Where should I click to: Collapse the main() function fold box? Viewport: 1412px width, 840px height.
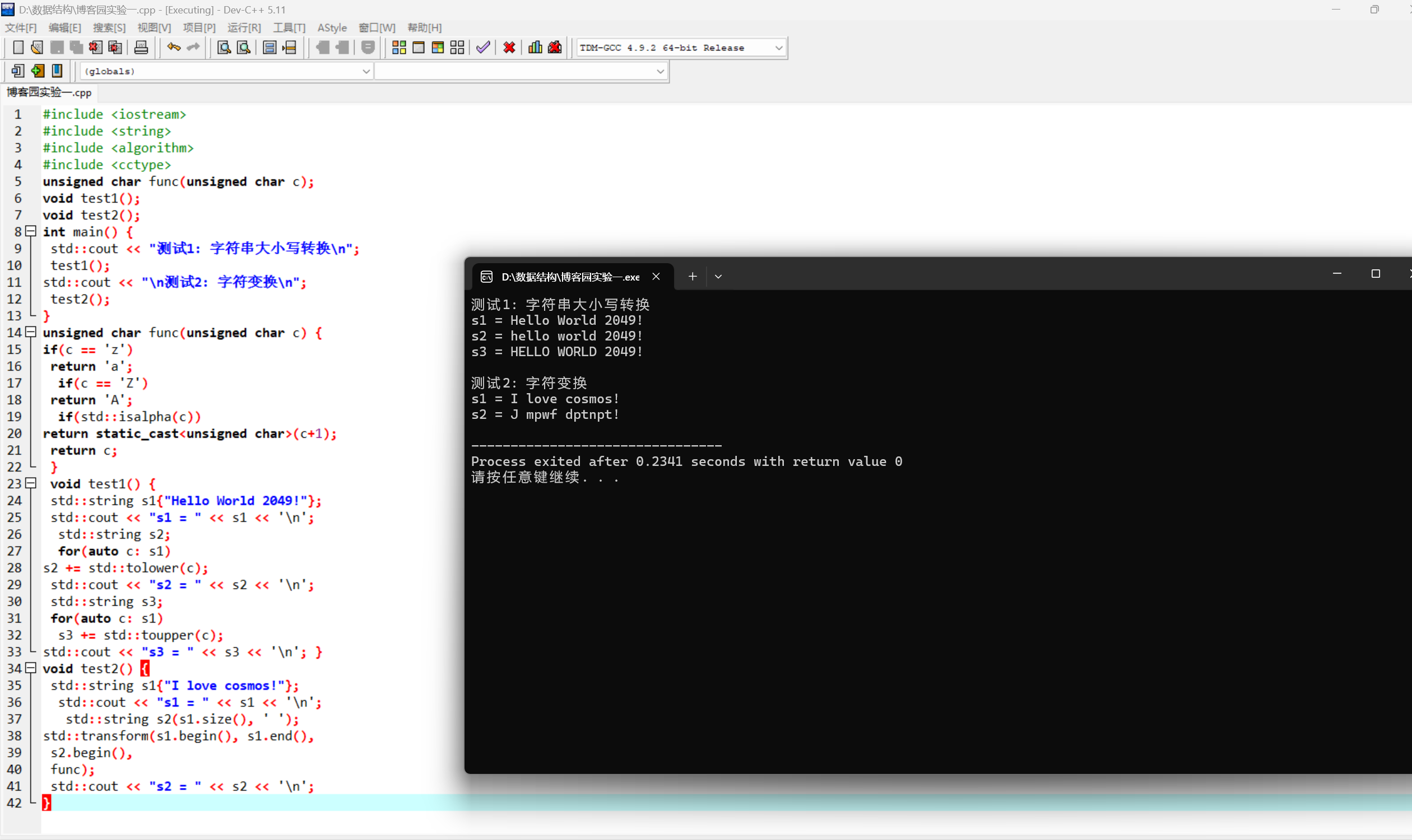31,231
